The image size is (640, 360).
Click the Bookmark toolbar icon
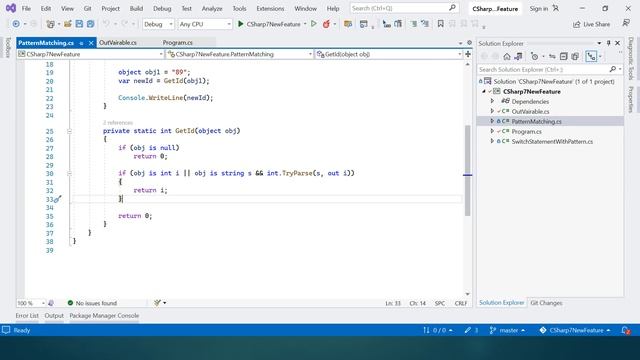pos(440,24)
